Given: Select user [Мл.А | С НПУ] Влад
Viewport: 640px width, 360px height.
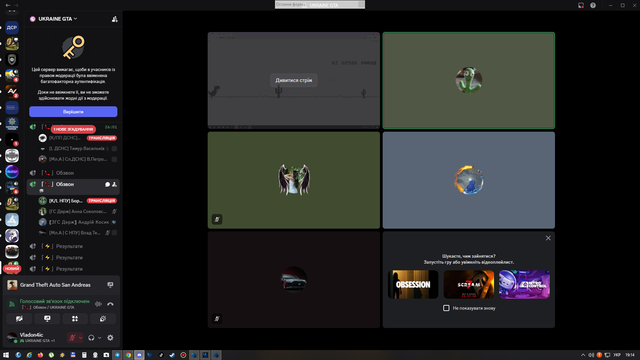Looking at the screenshot, I should tap(78, 233).
